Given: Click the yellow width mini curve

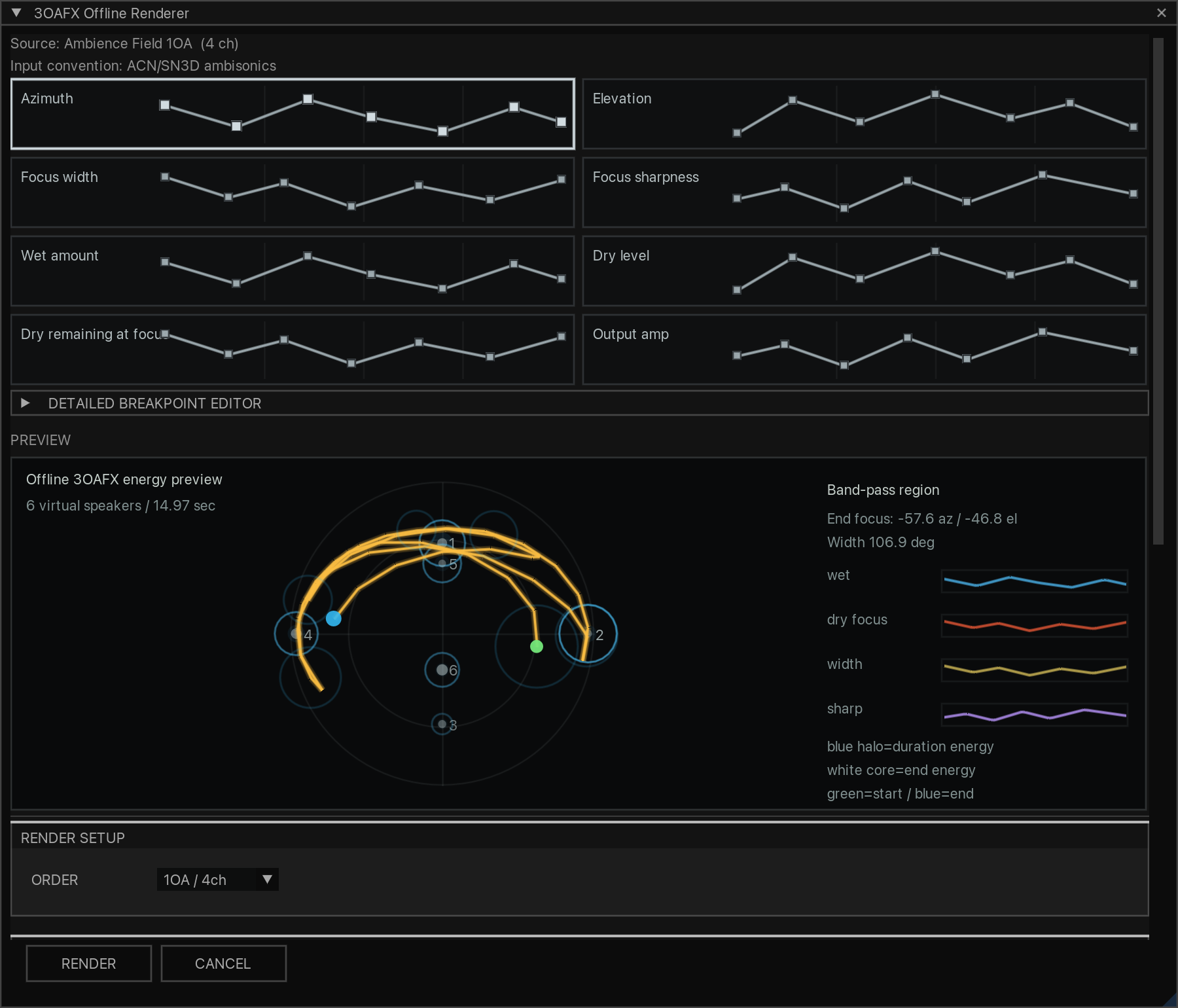Looking at the screenshot, I should [1035, 670].
